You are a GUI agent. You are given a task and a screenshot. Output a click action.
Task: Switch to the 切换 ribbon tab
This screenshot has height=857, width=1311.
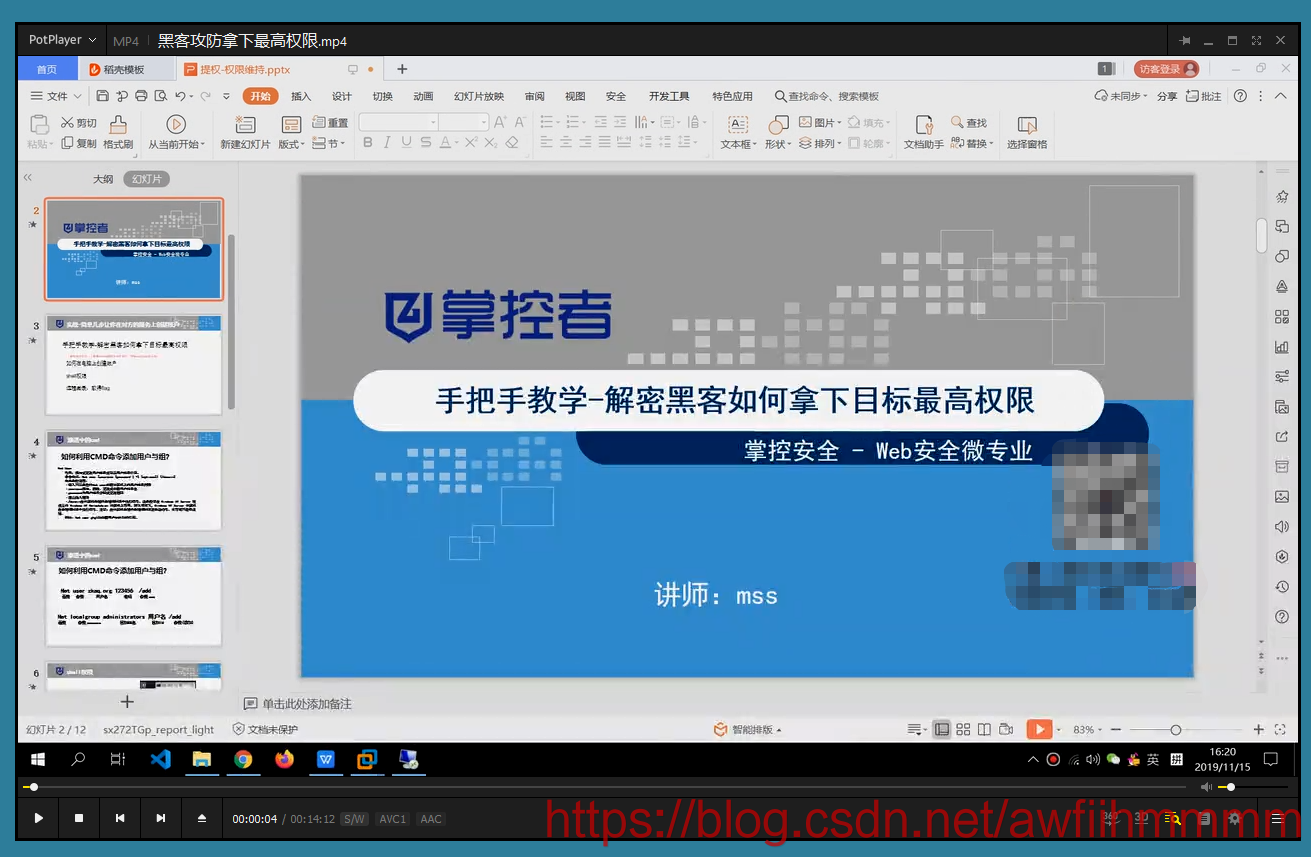click(382, 96)
